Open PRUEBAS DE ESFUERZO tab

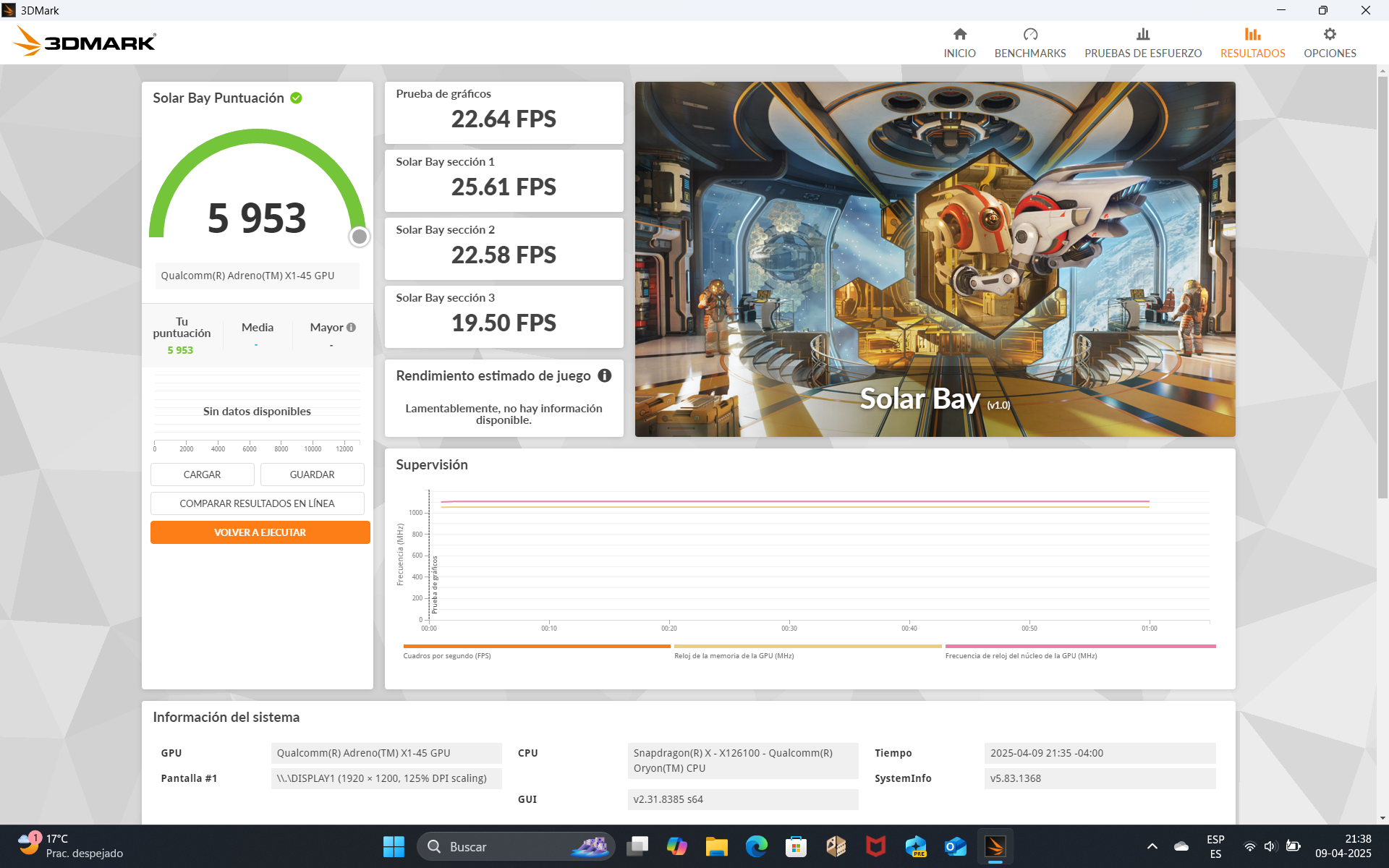click(x=1142, y=43)
